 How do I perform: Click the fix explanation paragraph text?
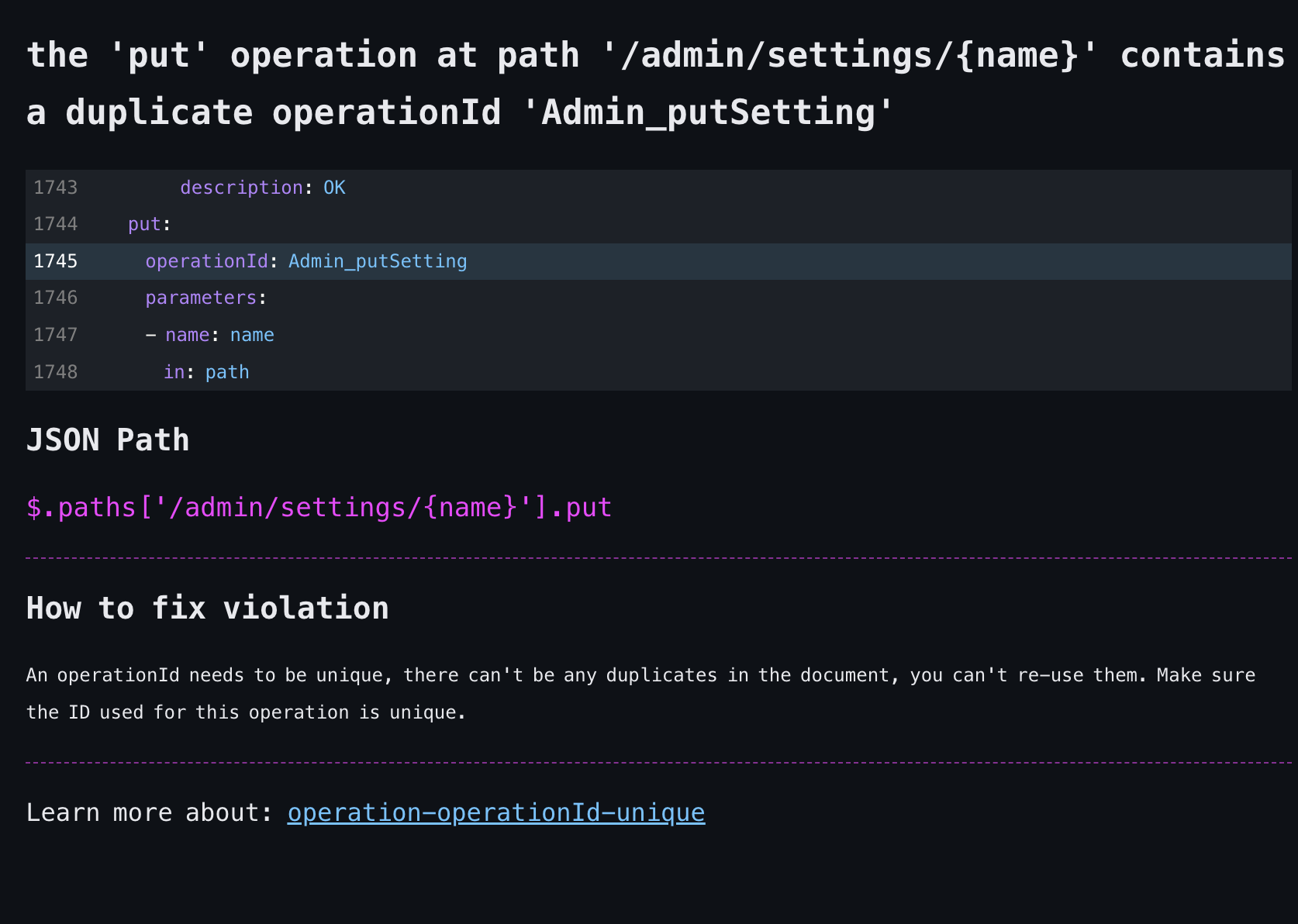[640, 693]
